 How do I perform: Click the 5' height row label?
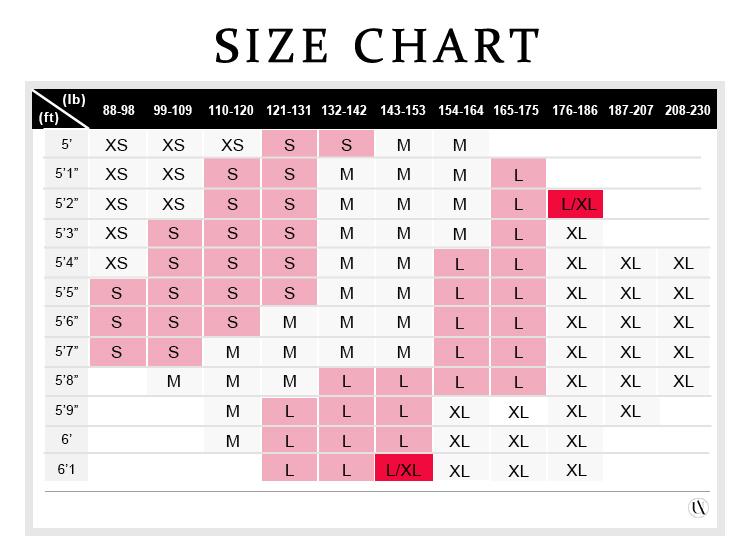(x=66, y=144)
